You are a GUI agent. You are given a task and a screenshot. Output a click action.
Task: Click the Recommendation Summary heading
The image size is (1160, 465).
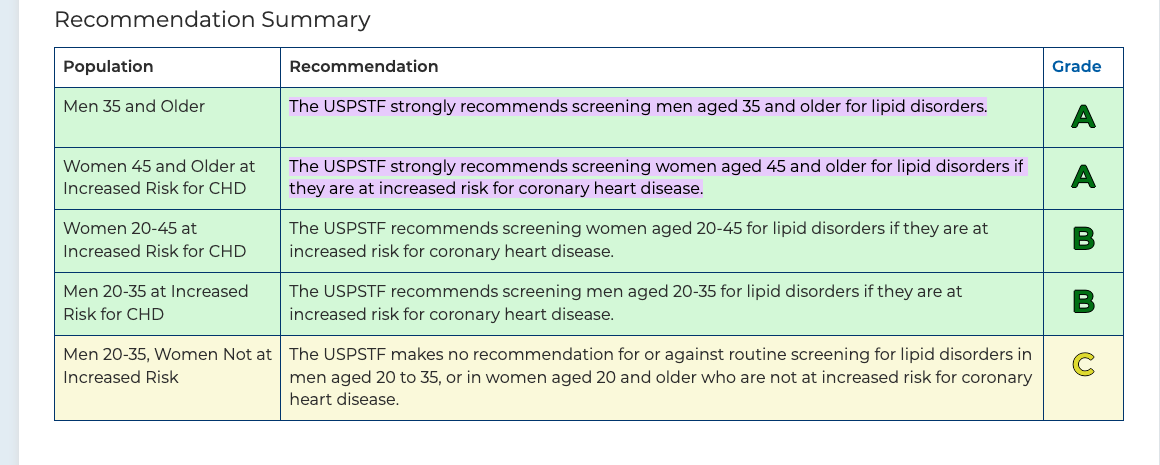pyautogui.click(x=212, y=19)
